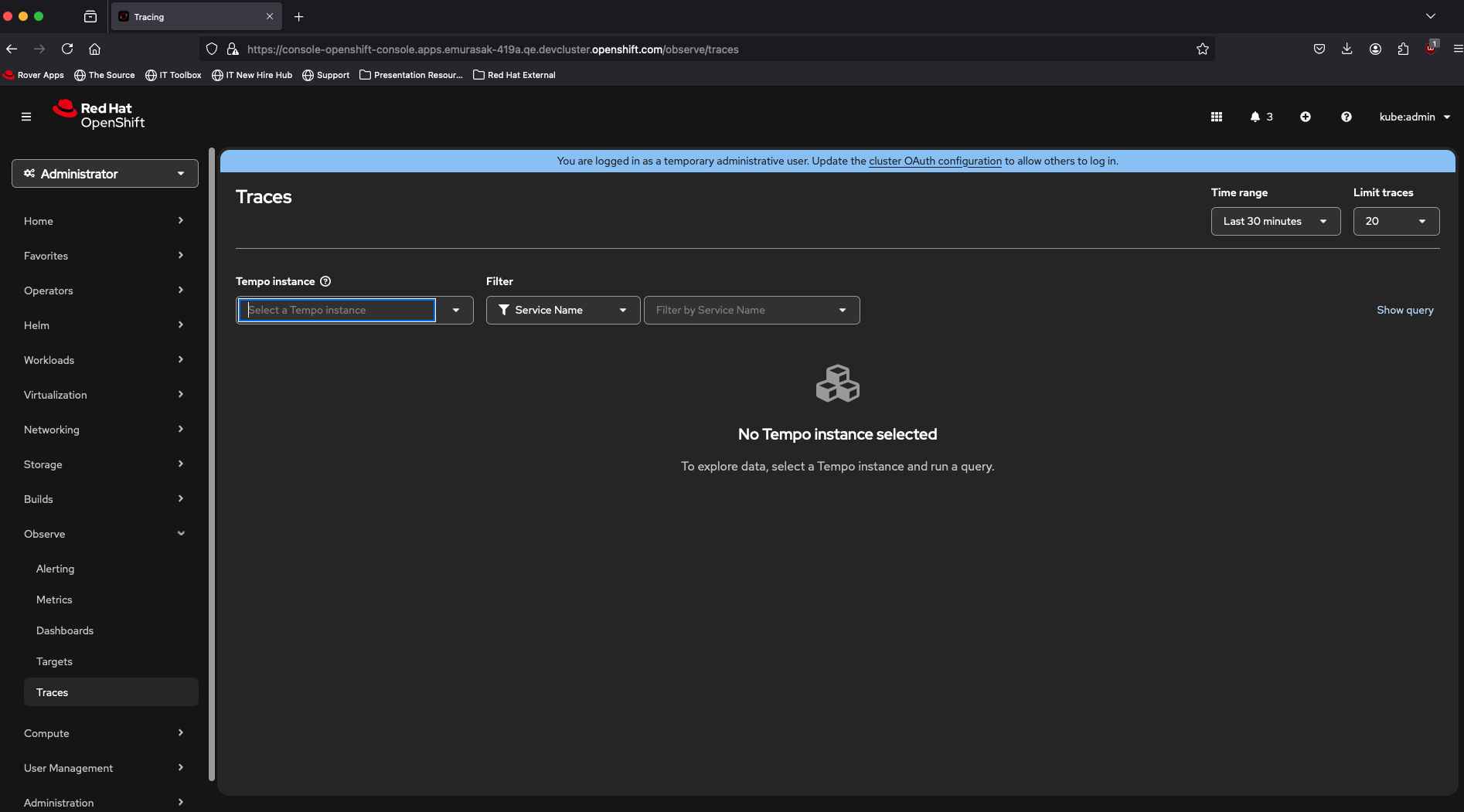This screenshot has height=812, width=1464.
Task: Toggle the hamburger navigation menu
Action: (x=26, y=117)
